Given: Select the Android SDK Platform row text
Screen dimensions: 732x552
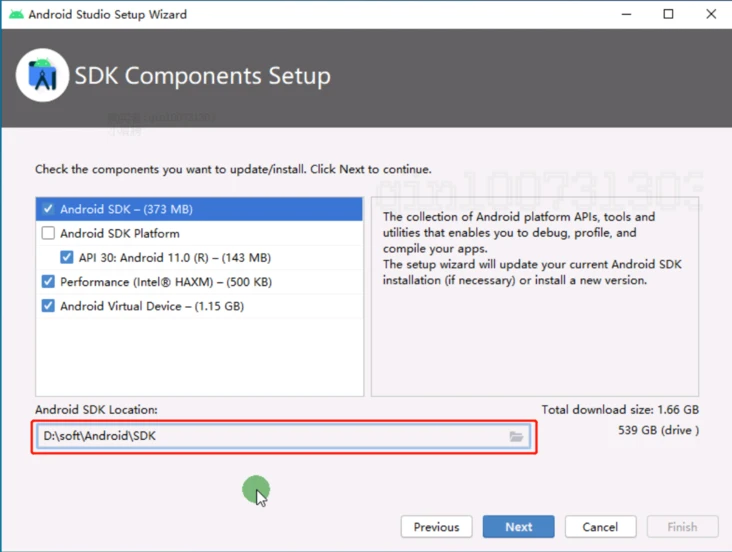Looking at the screenshot, I should [x=120, y=234].
